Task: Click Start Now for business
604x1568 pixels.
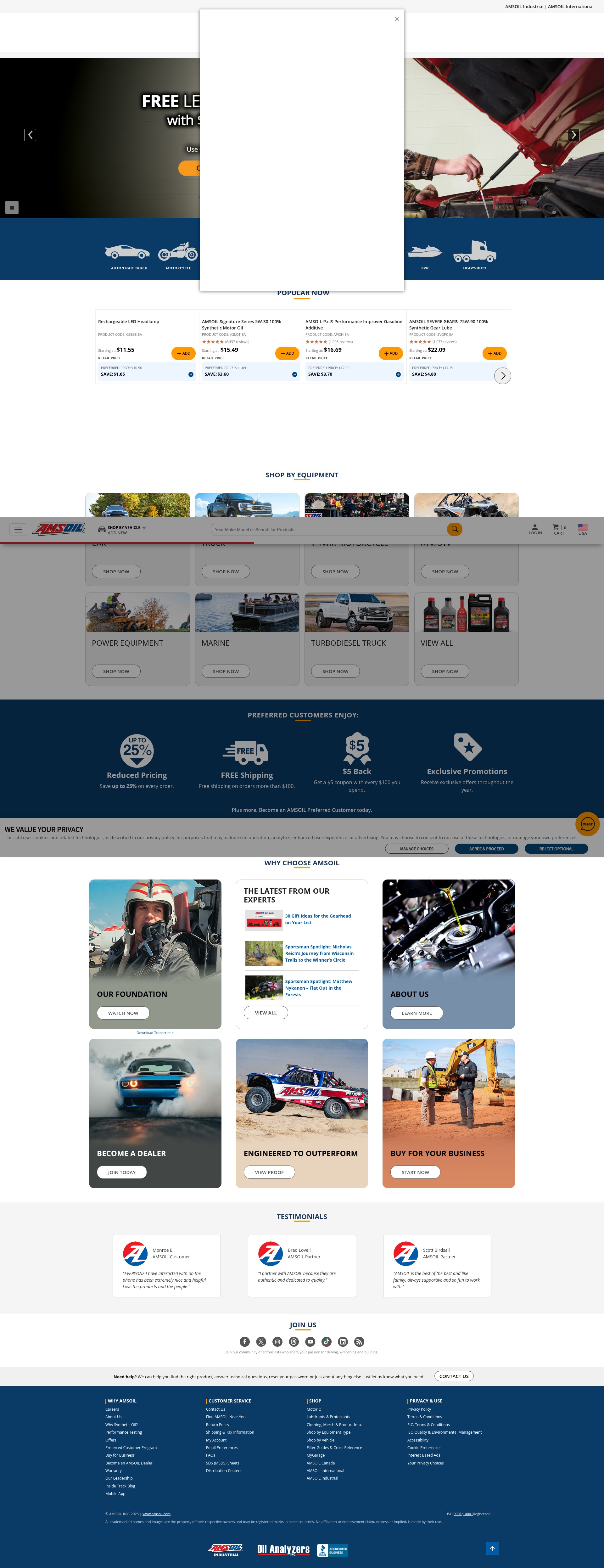Action: (x=416, y=1172)
